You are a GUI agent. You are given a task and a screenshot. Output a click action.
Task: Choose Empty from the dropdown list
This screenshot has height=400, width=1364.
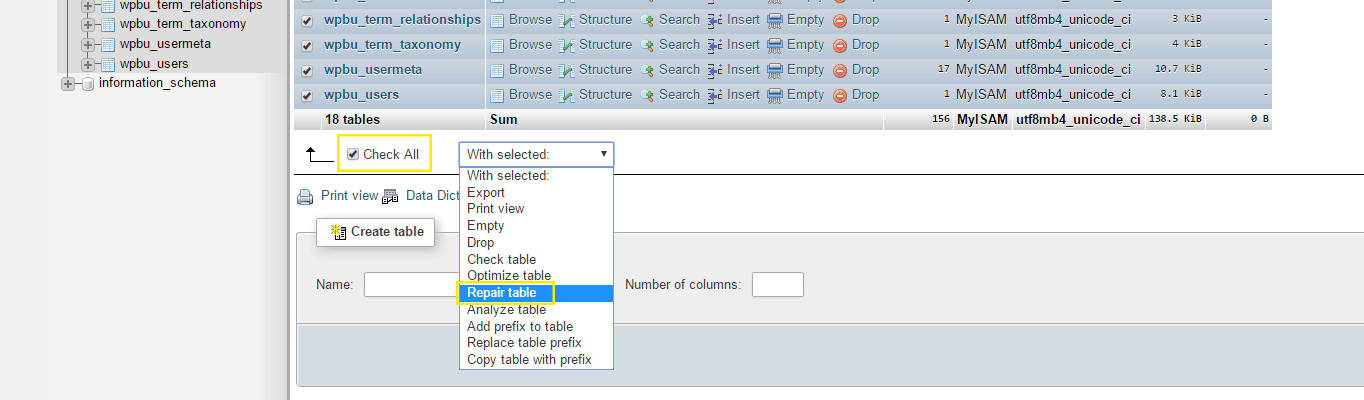pyautogui.click(x=536, y=226)
